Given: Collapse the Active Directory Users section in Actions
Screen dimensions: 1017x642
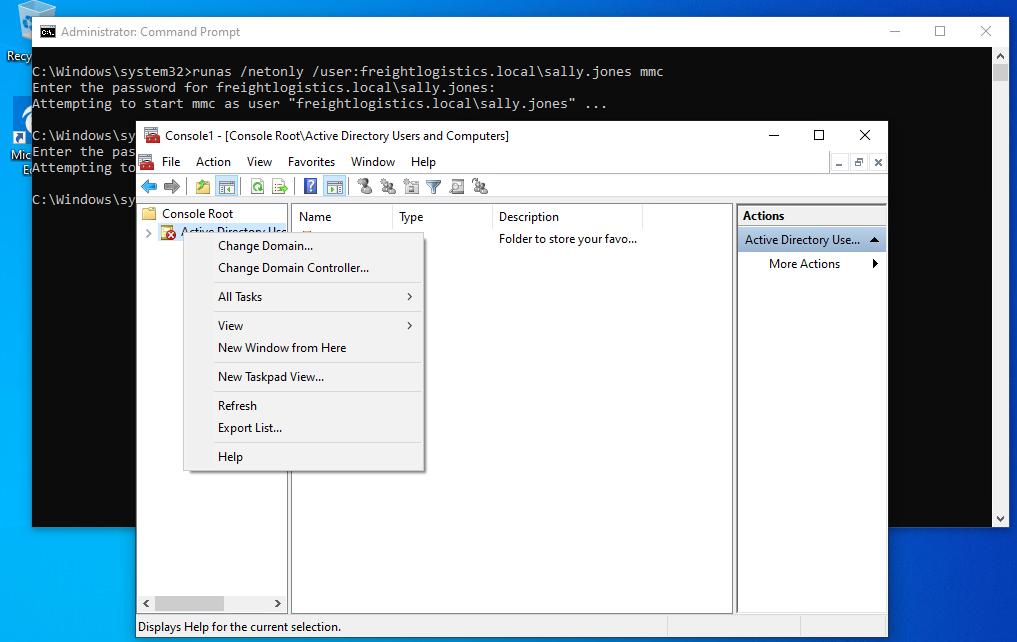Looking at the screenshot, I should point(874,240).
